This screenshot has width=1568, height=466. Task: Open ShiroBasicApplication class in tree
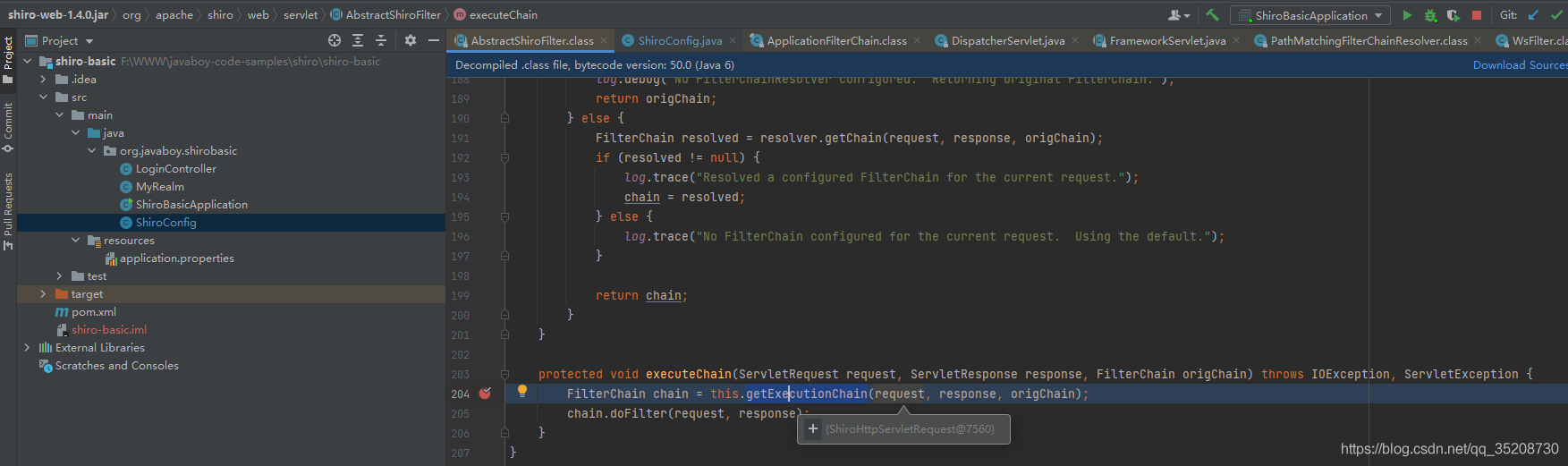point(191,204)
